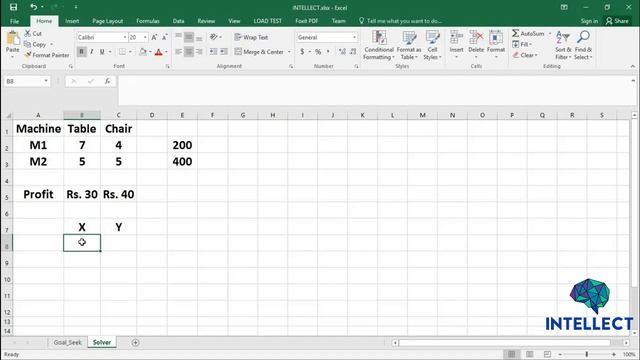The image size is (640, 360).
Task: Switch to the Review ribbon tab
Action: [x=206, y=21]
